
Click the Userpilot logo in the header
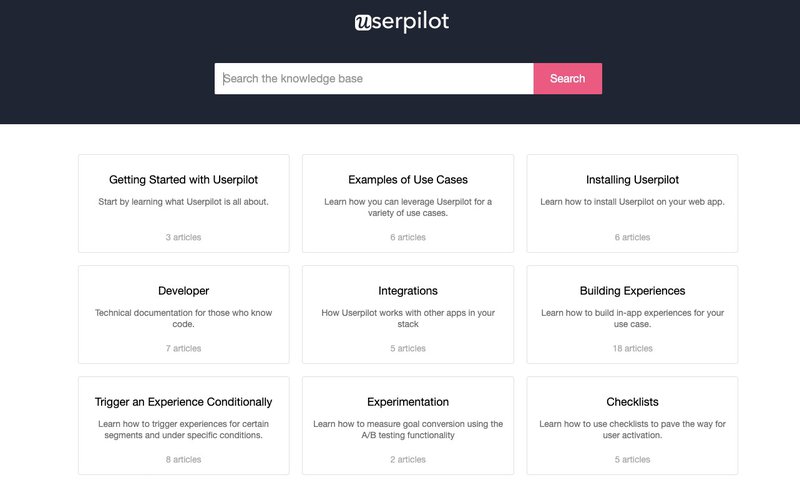[x=401, y=21]
